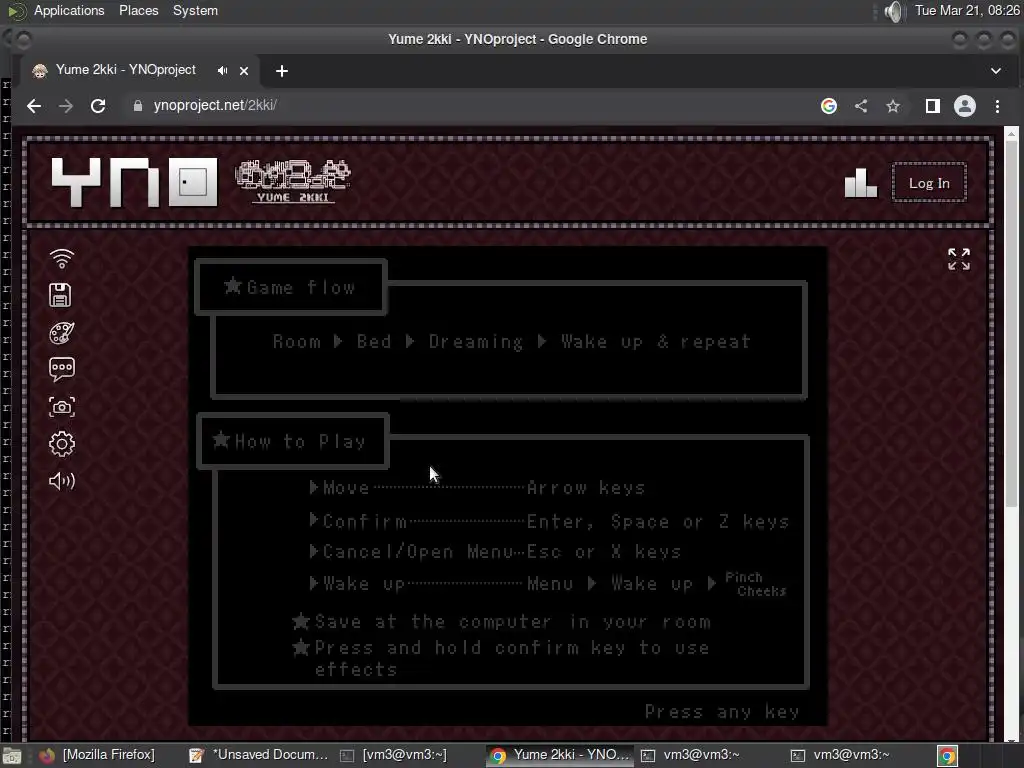
Task: Go forward in Chrome
Action: [x=66, y=106]
